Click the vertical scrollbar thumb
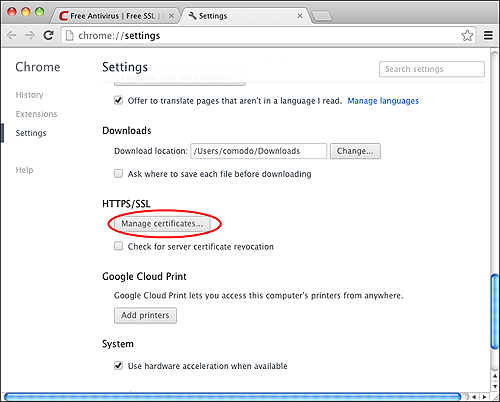This screenshot has height=402, width=500. click(495, 311)
